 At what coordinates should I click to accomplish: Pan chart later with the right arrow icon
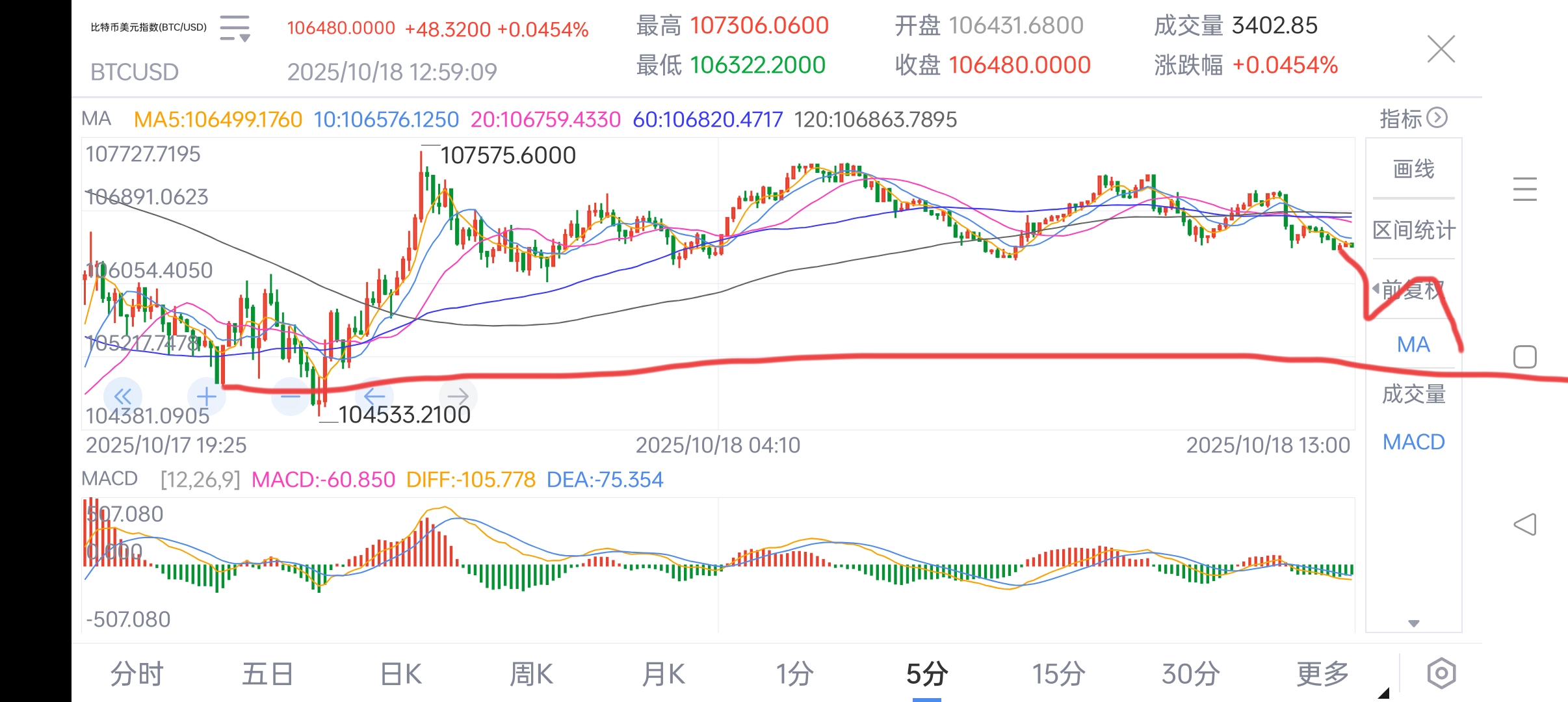click(x=458, y=396)
